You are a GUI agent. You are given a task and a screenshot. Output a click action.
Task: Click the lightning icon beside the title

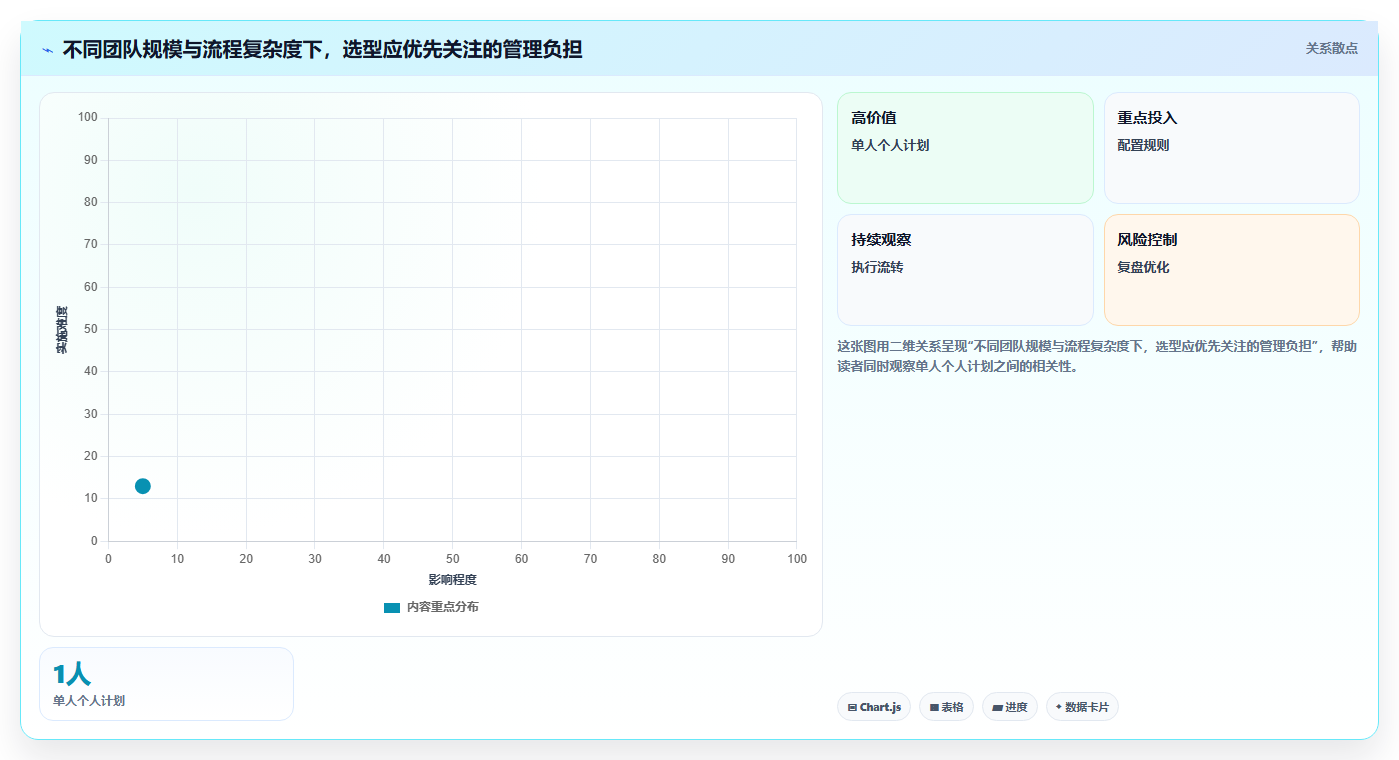click(47, 49)
